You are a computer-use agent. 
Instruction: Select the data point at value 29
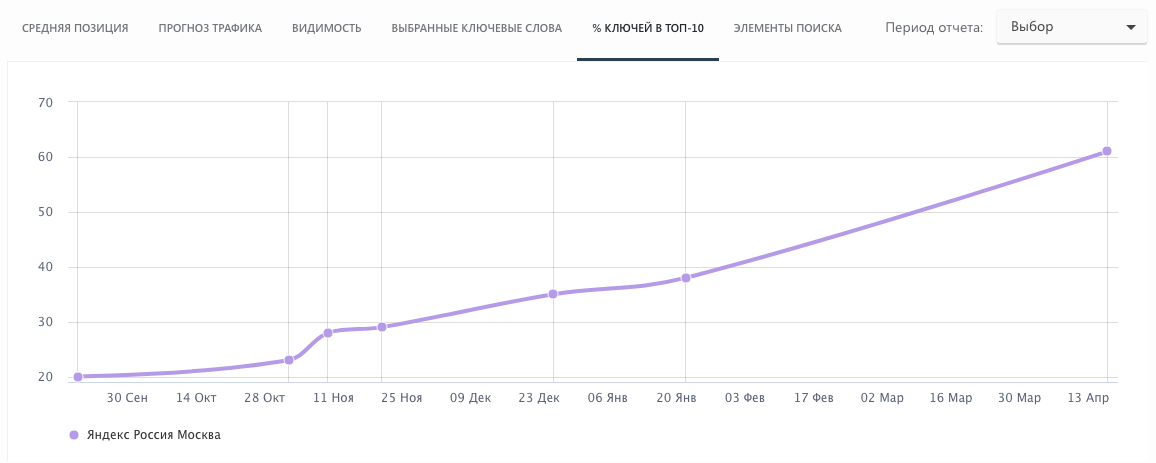381,327
